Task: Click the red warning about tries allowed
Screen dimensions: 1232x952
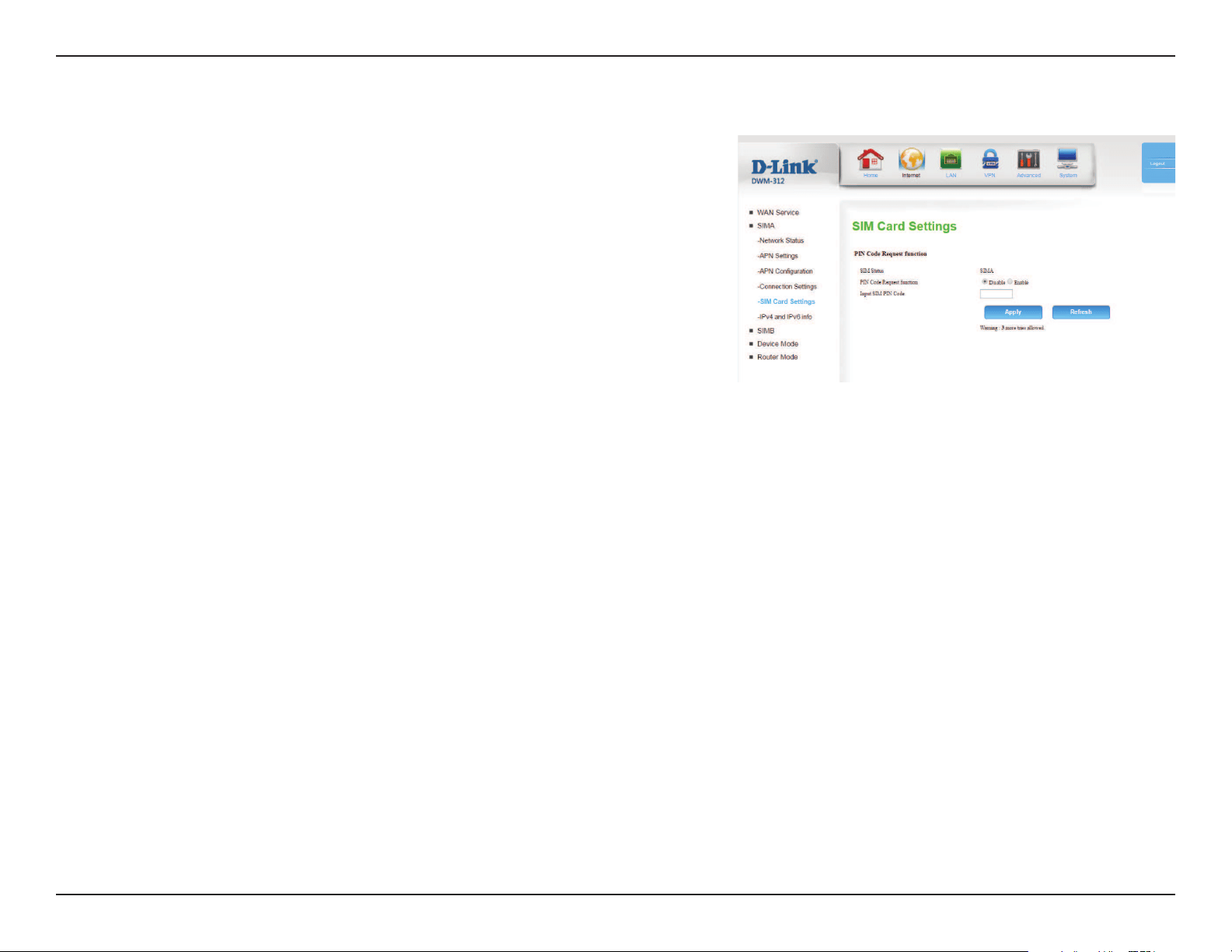Action: 1012,328
